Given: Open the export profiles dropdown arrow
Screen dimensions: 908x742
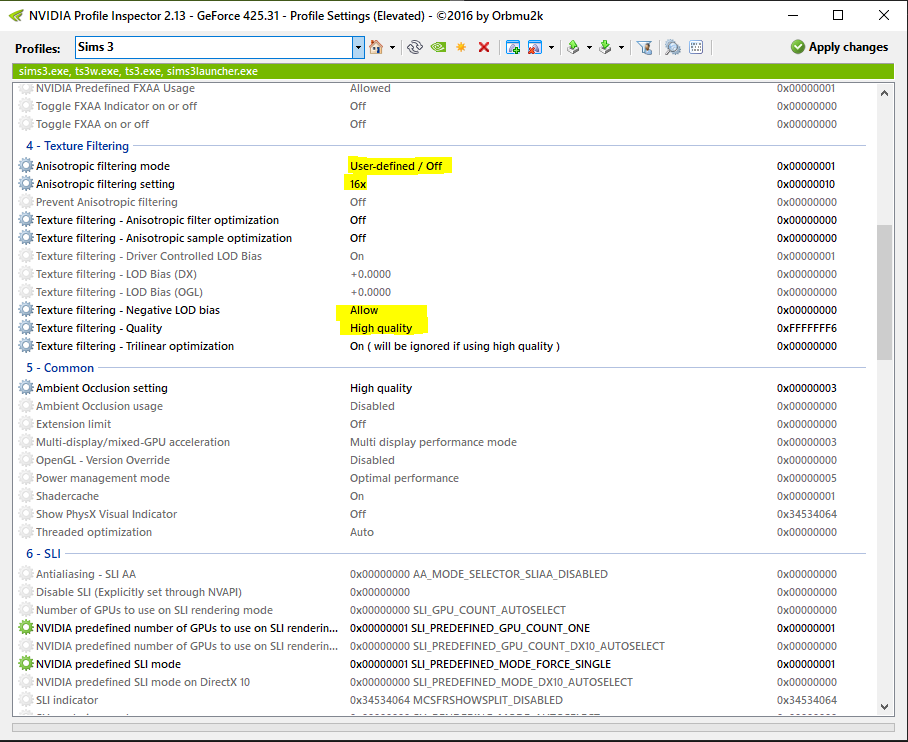Looking at the screenshot, I should tap(589, 47).
